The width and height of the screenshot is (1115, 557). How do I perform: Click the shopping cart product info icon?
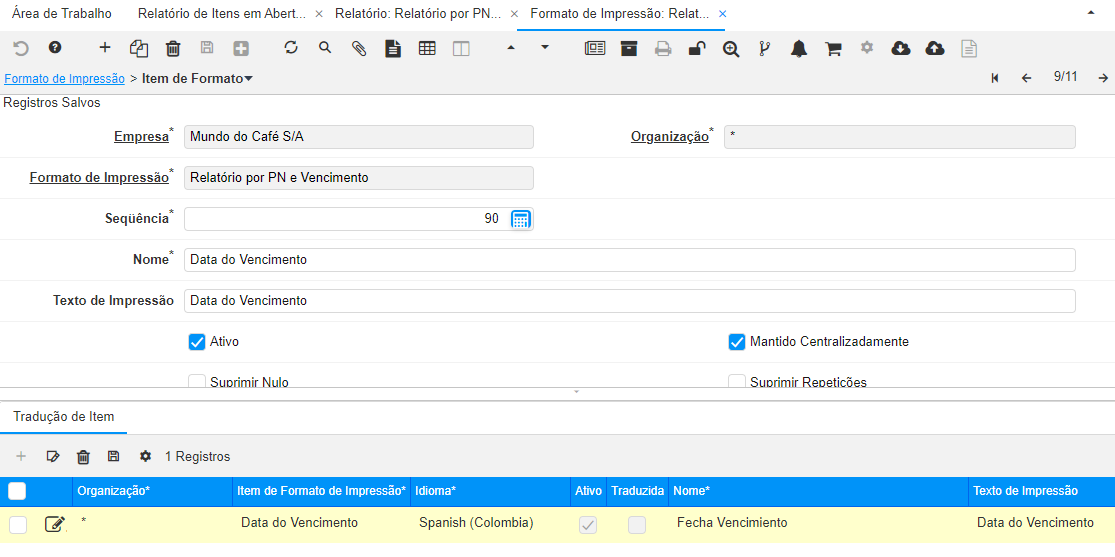tap(833, 48)
